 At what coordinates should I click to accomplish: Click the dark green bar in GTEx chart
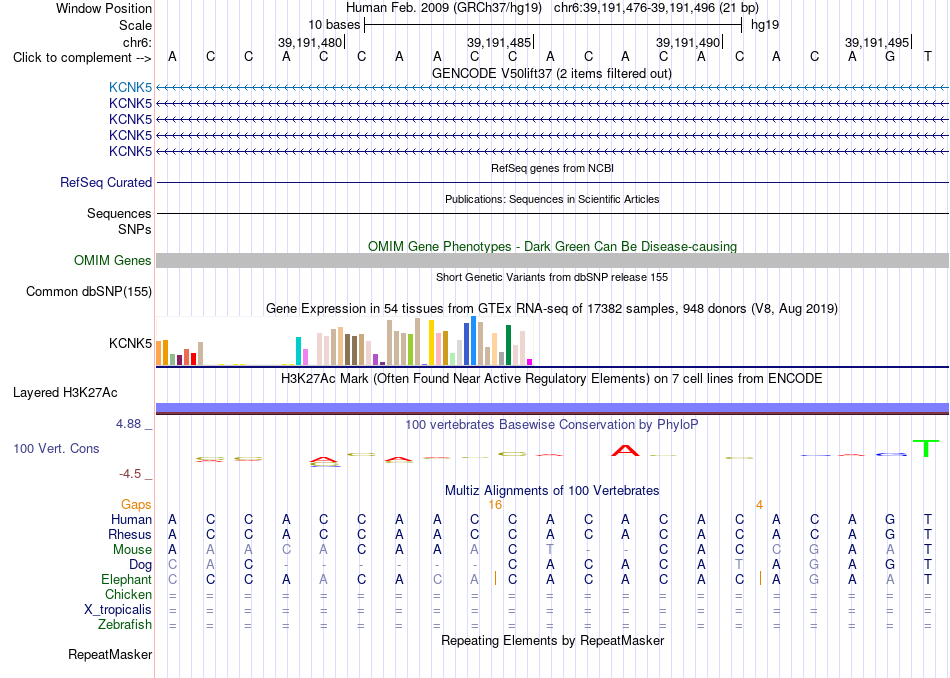[x=508, y=345]
